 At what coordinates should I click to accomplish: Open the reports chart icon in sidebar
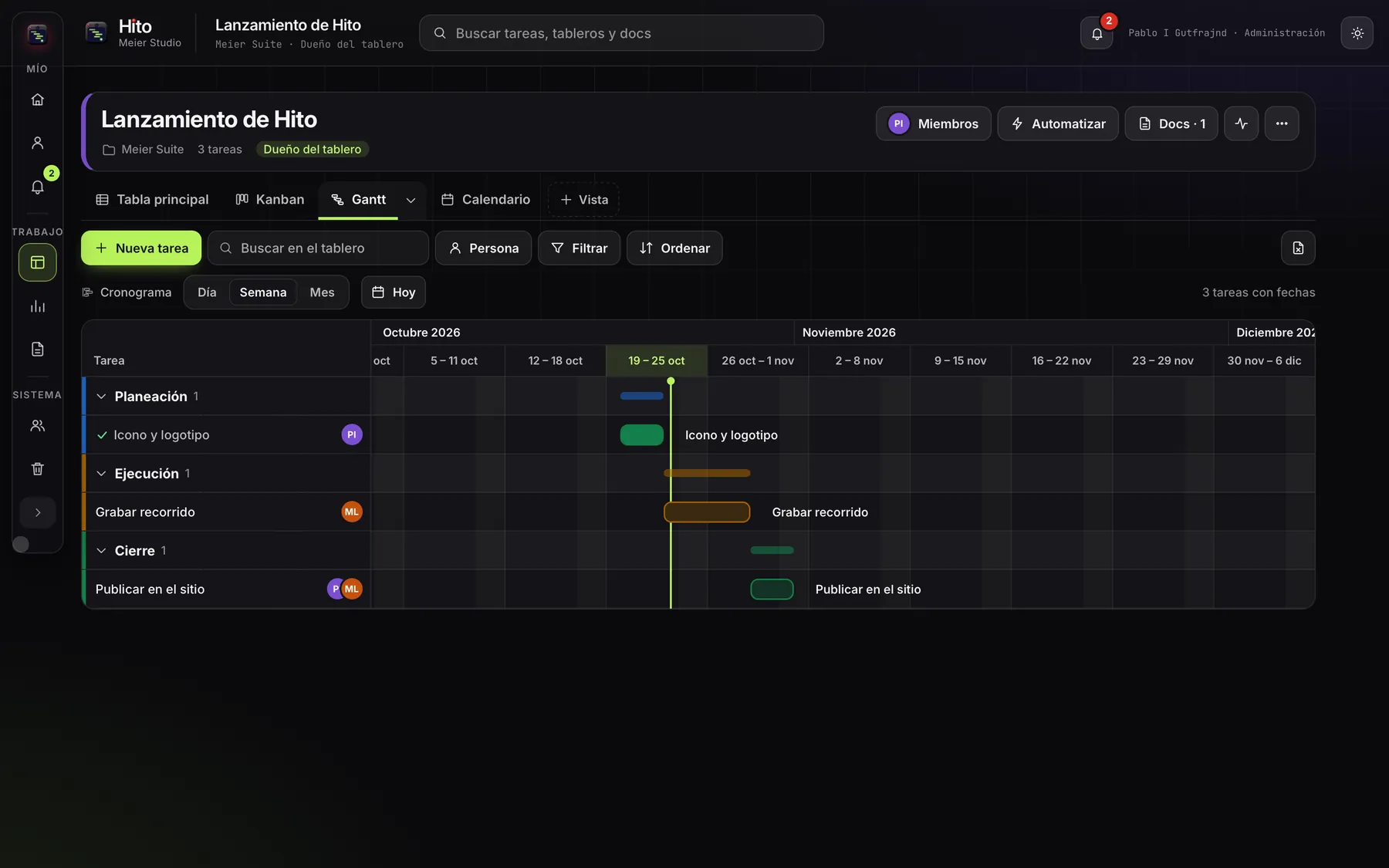point(37,306)
